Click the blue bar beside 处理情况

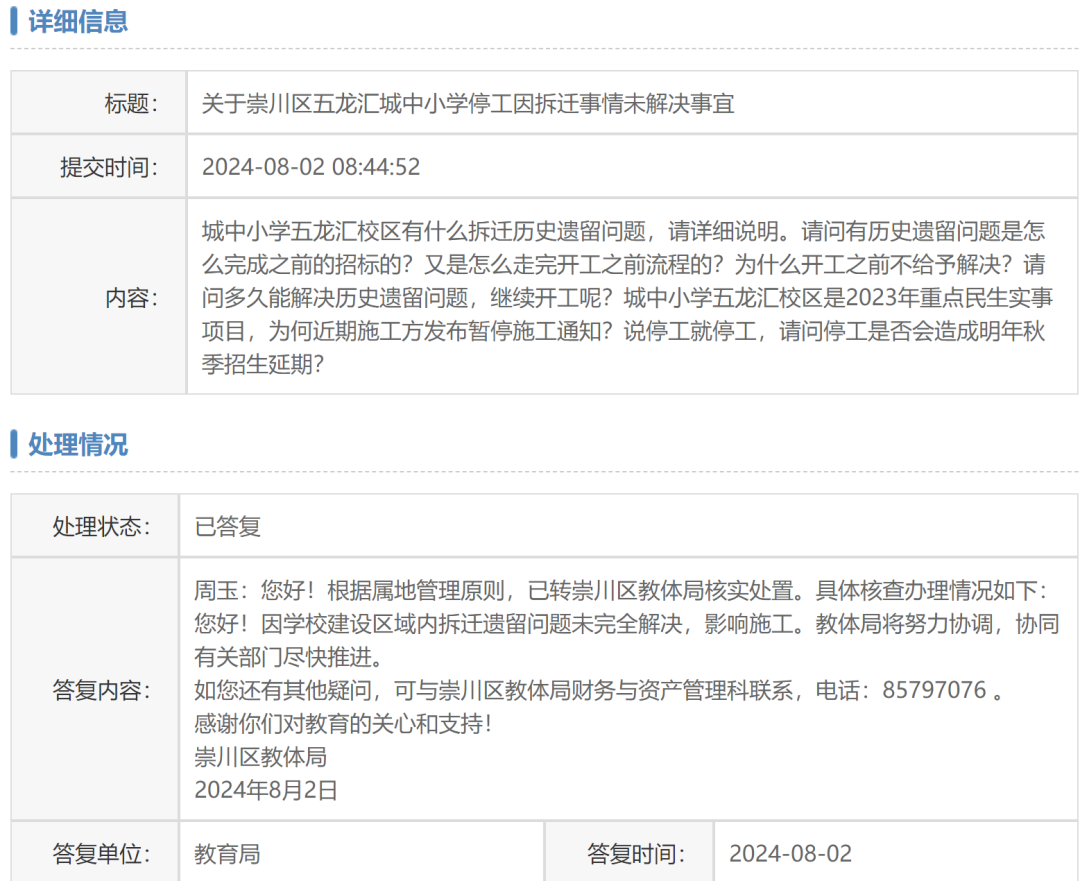14,444
